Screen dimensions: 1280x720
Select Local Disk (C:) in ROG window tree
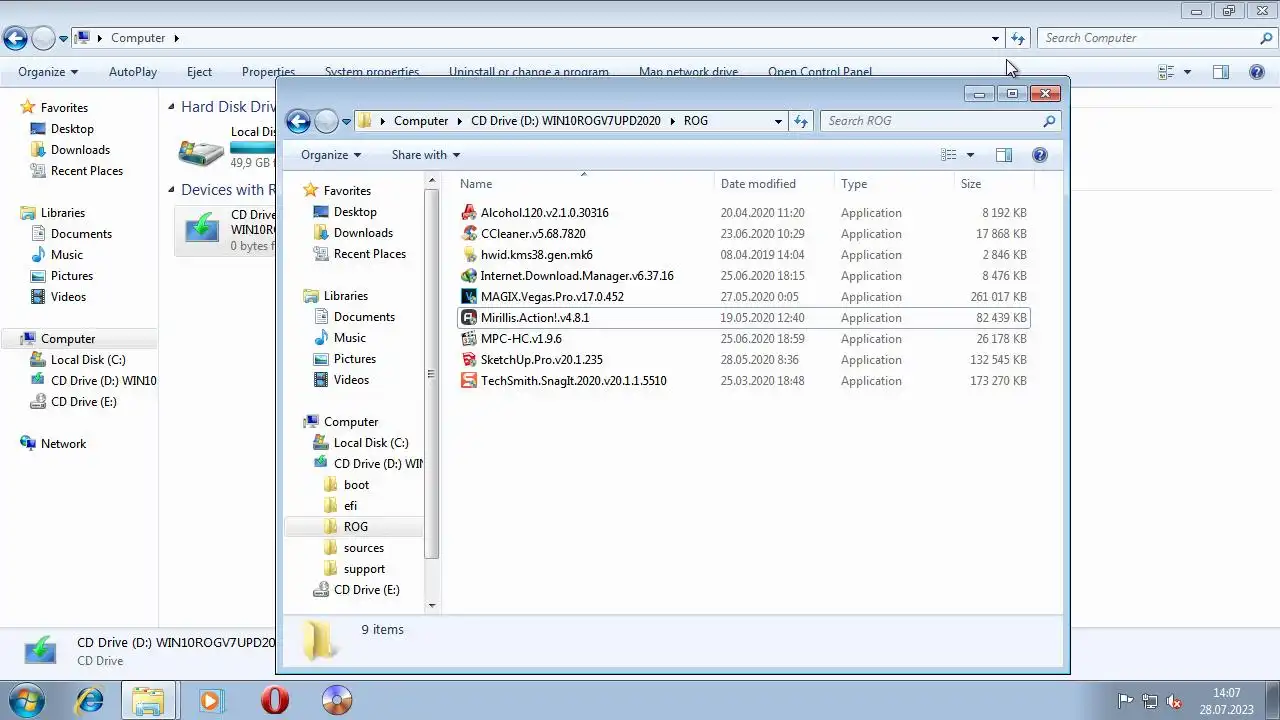coord(370,443)
